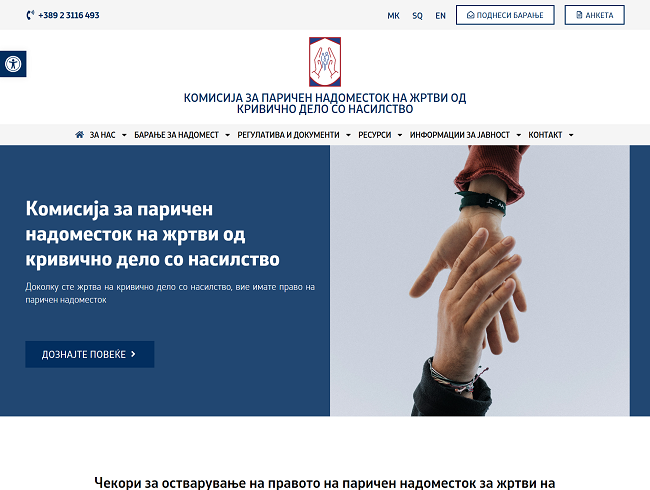Viewport: 650px width, 490px height.
Task: Click the arrow icon in Дознајте повеќе
Action: pos(133,354)
